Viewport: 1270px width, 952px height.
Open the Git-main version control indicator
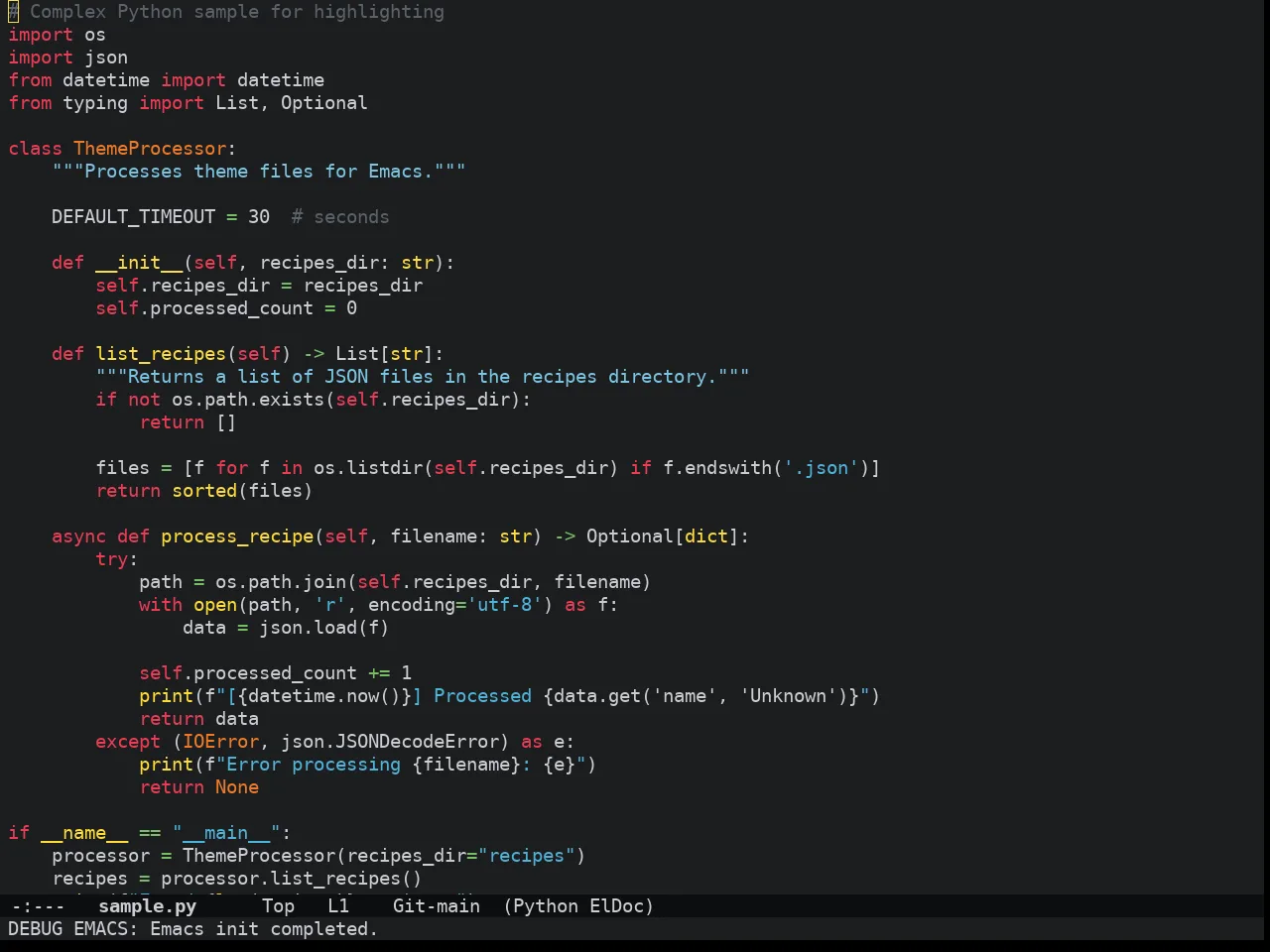(437, 906)
